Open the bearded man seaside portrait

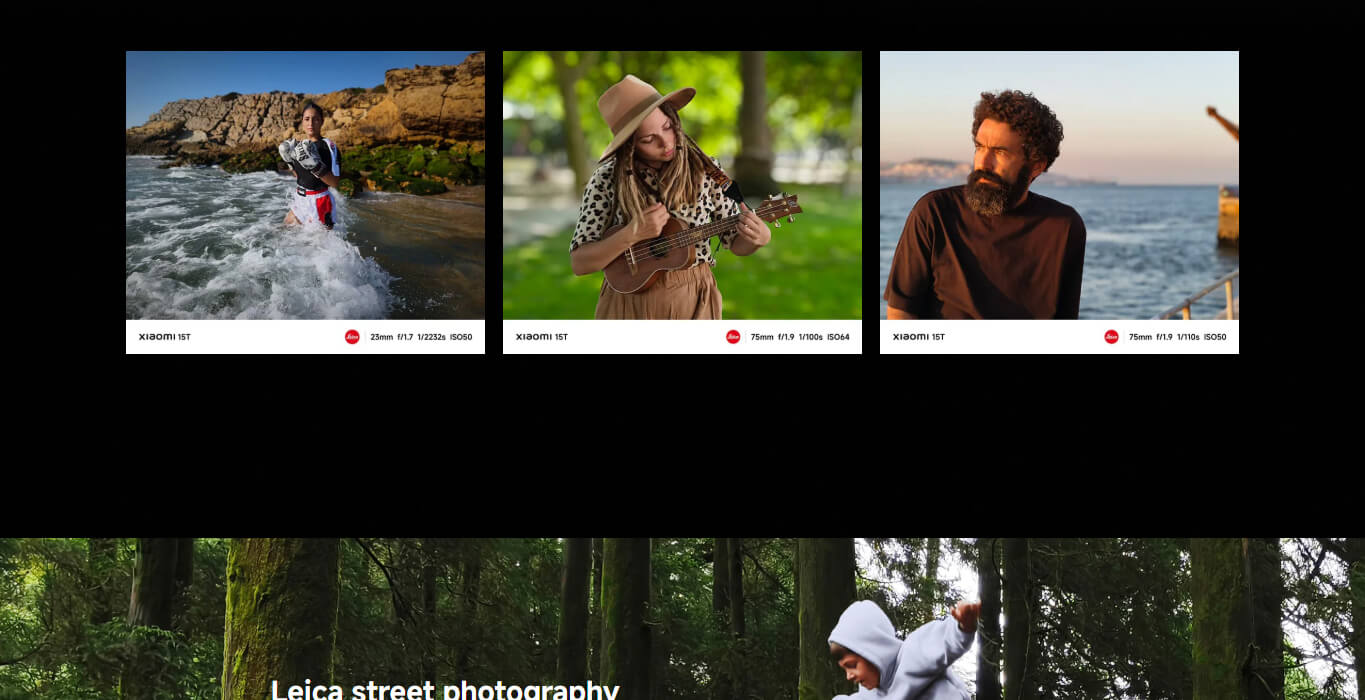(x=1059, y=185)
